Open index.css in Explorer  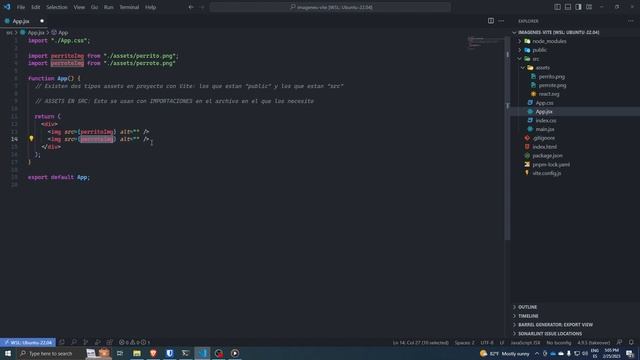point(546,120)
